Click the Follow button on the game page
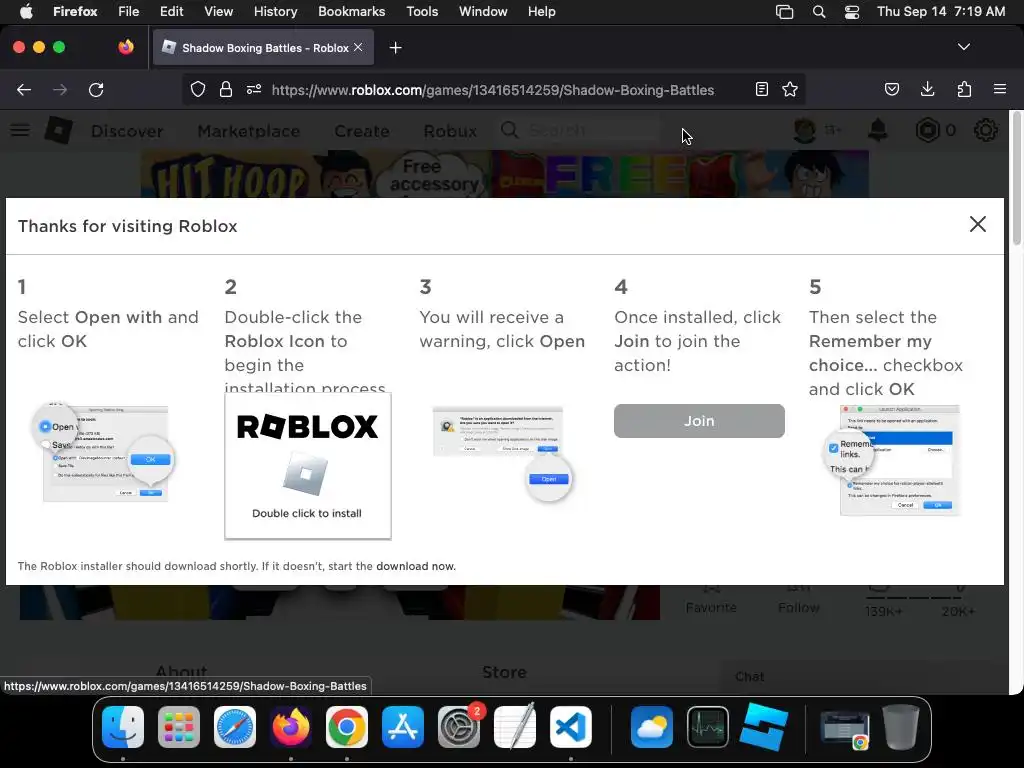 point(798,601)
